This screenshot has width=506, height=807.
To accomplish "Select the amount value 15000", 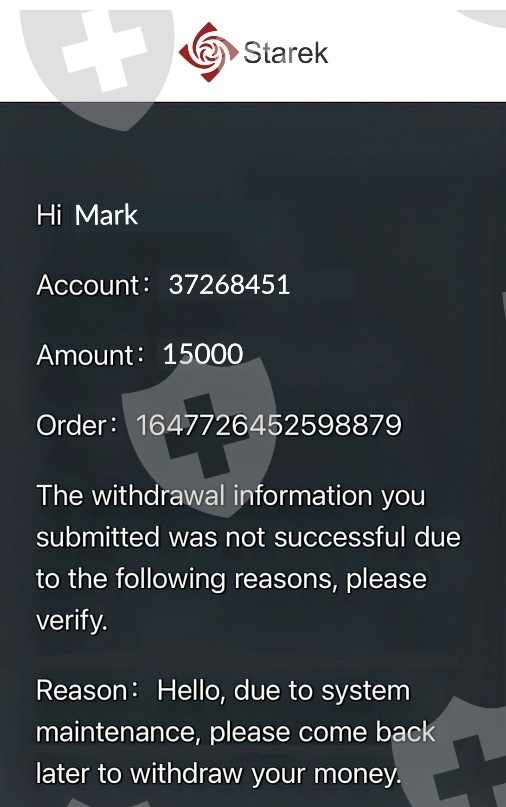I will pyautogui.click(x=203, y=355).
